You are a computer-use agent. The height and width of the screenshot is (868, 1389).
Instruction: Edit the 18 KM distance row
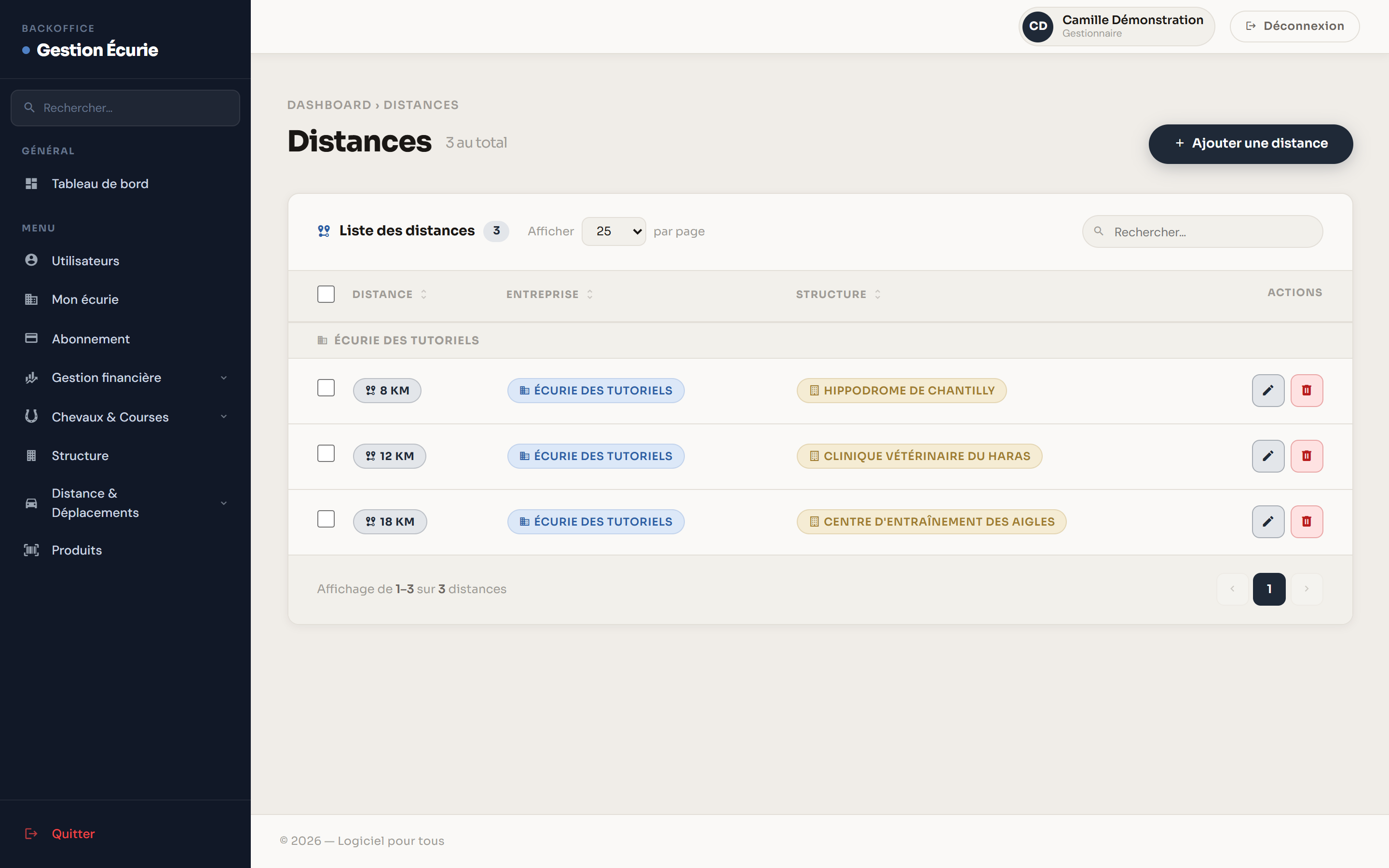(x=1268, y=521)
